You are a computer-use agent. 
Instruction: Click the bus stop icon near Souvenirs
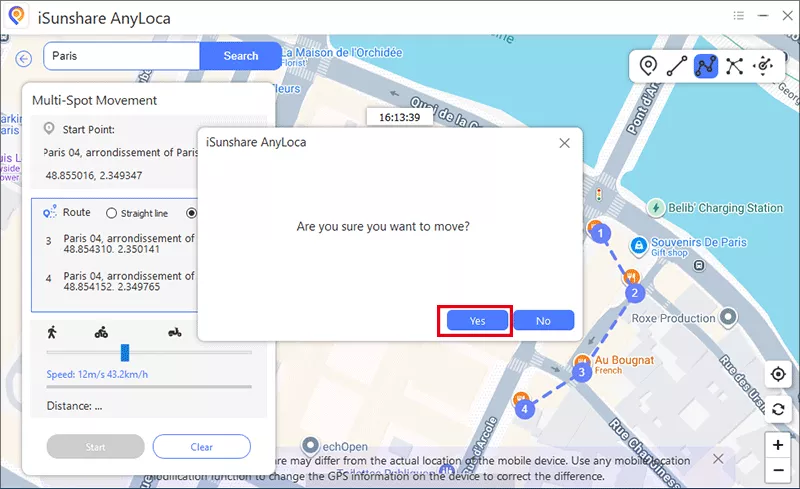pyautogui.click(x=699, y=265)
